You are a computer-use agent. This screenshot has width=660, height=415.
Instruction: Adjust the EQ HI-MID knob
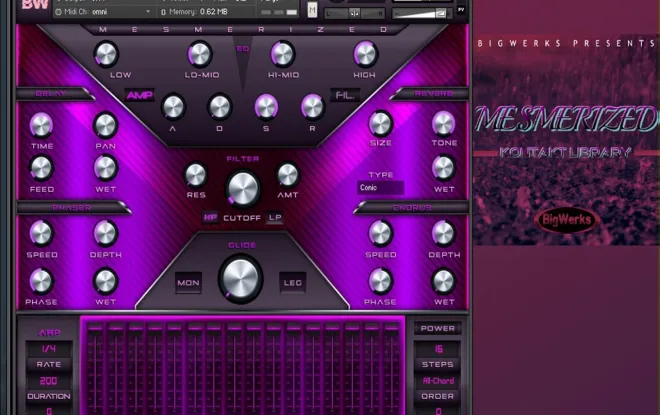(x=282, y=54)
